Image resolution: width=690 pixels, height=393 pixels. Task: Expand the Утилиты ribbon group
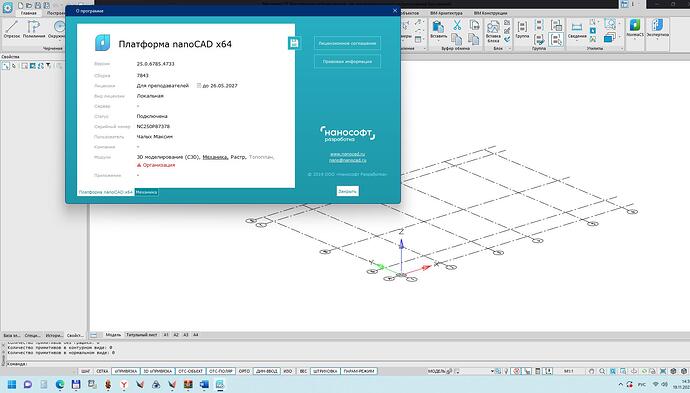click(622, 48)
